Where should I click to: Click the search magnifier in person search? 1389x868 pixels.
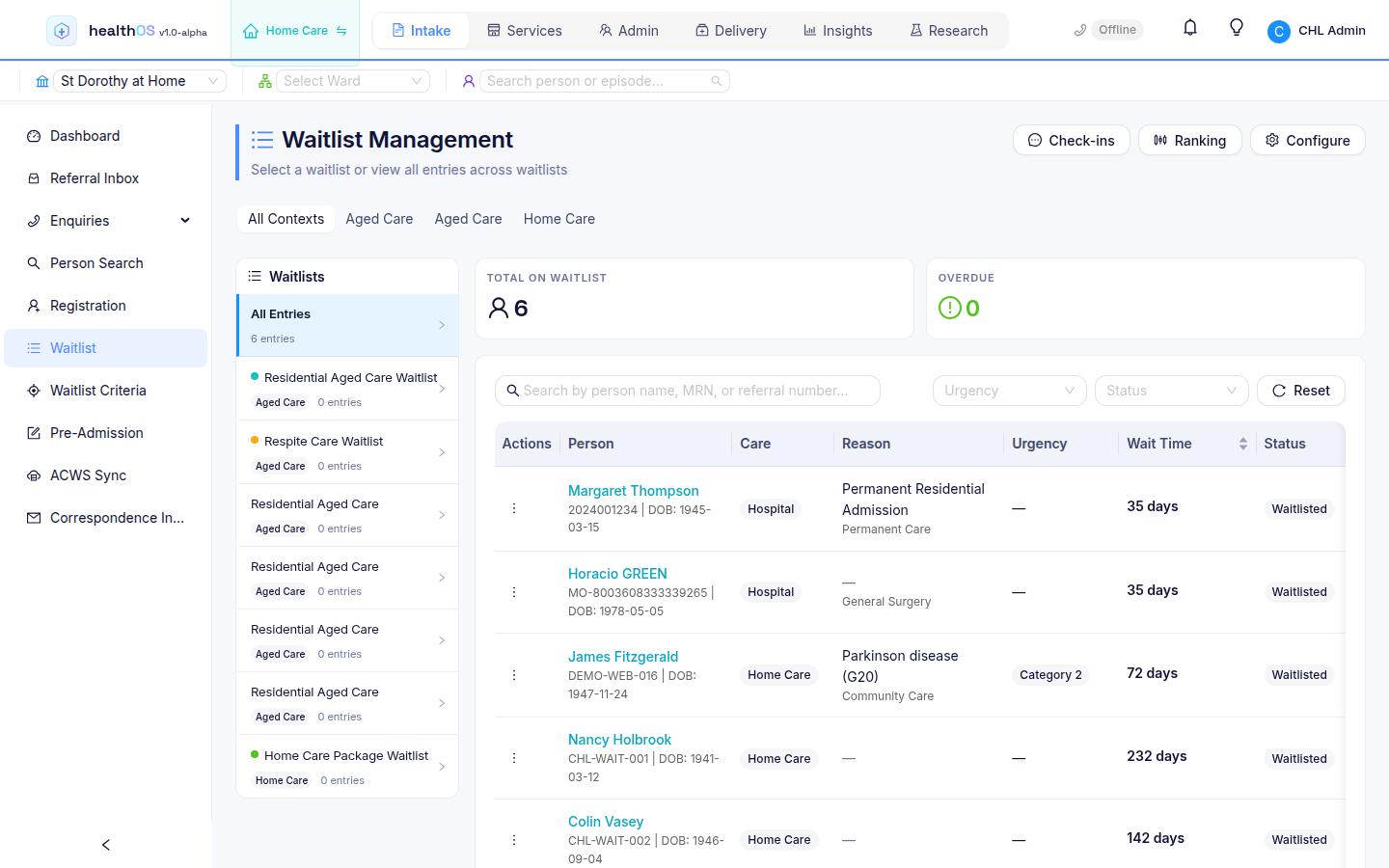click(x=717, y=81)
